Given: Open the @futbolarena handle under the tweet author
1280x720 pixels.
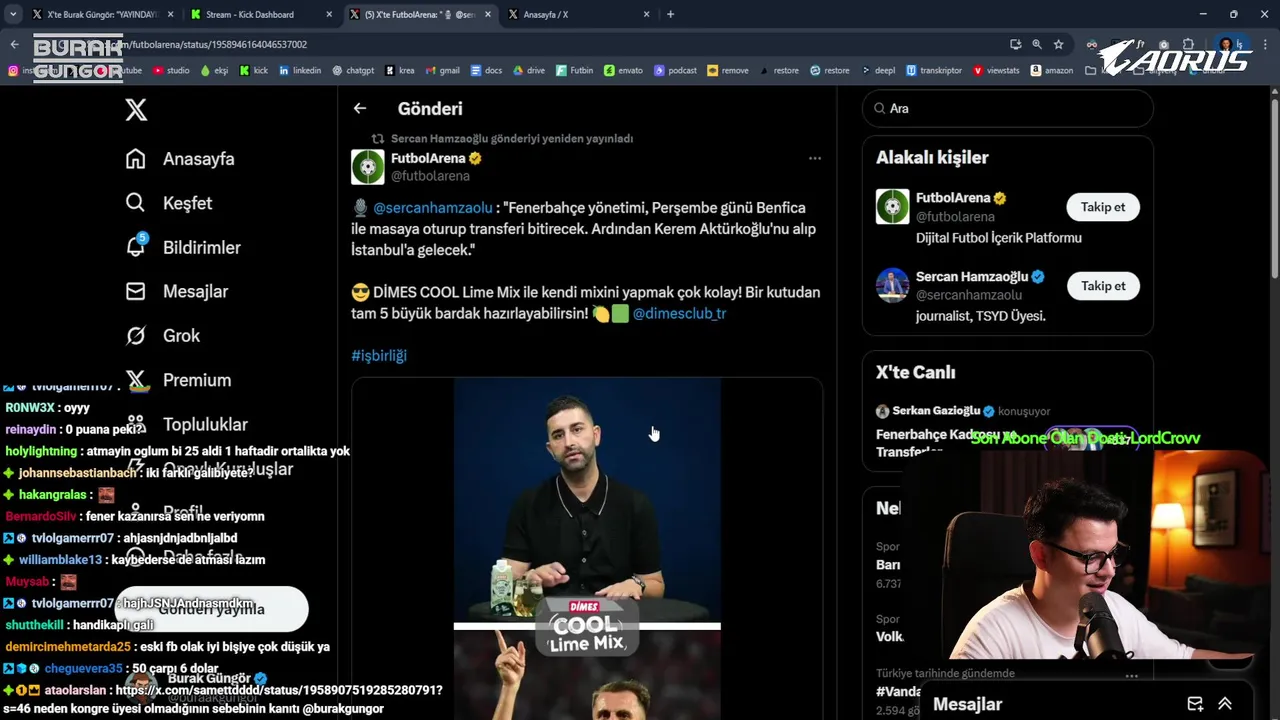Looking at the screenshot, I should (430, 176).
